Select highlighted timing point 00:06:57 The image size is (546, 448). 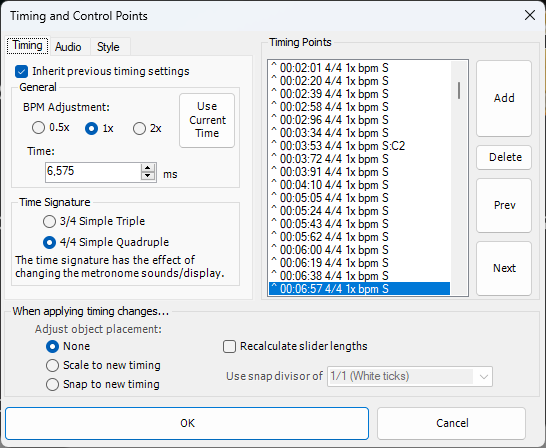[x=359, y=289]
